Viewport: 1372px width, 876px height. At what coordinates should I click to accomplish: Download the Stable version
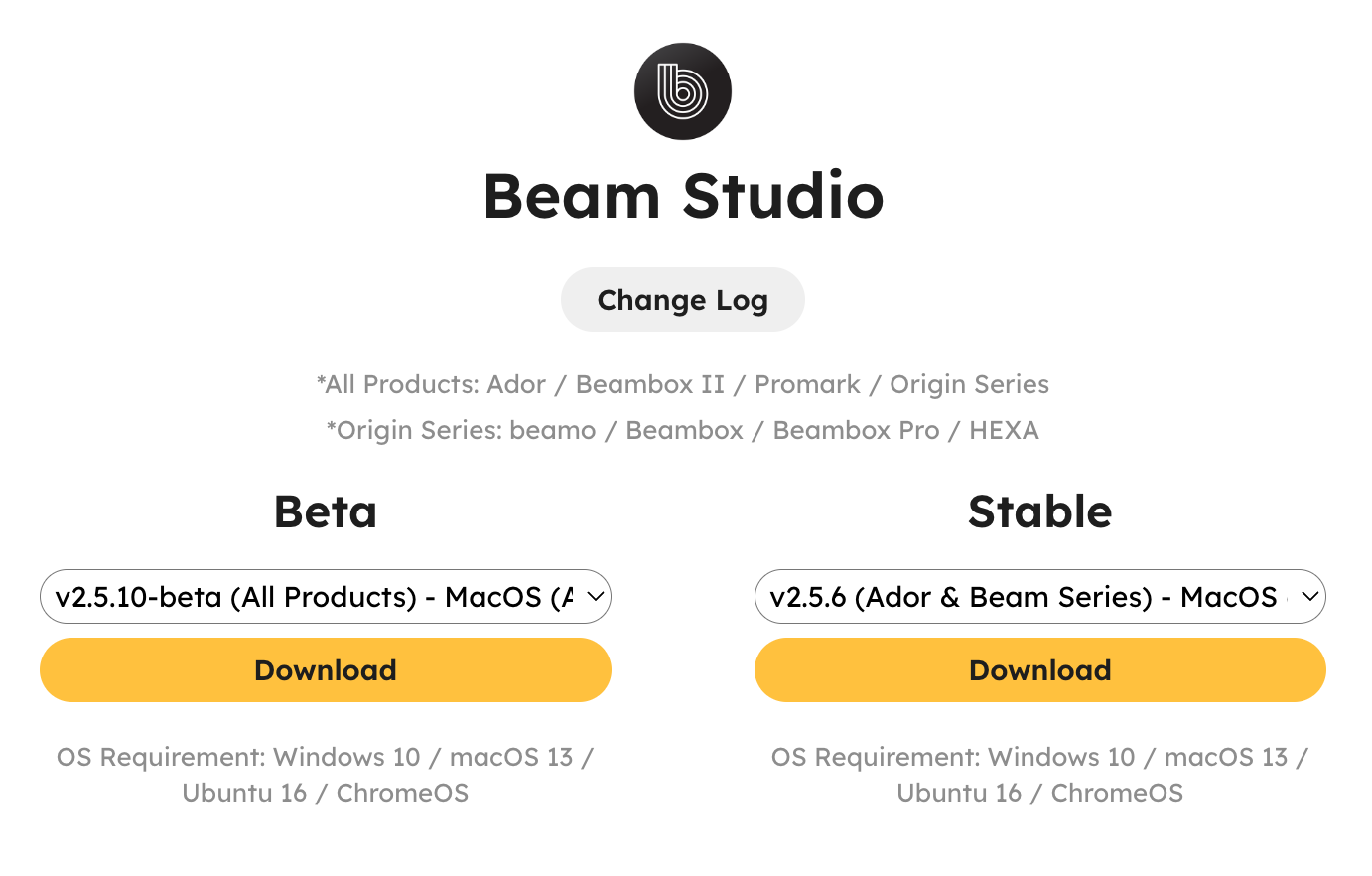(1040, 670)
